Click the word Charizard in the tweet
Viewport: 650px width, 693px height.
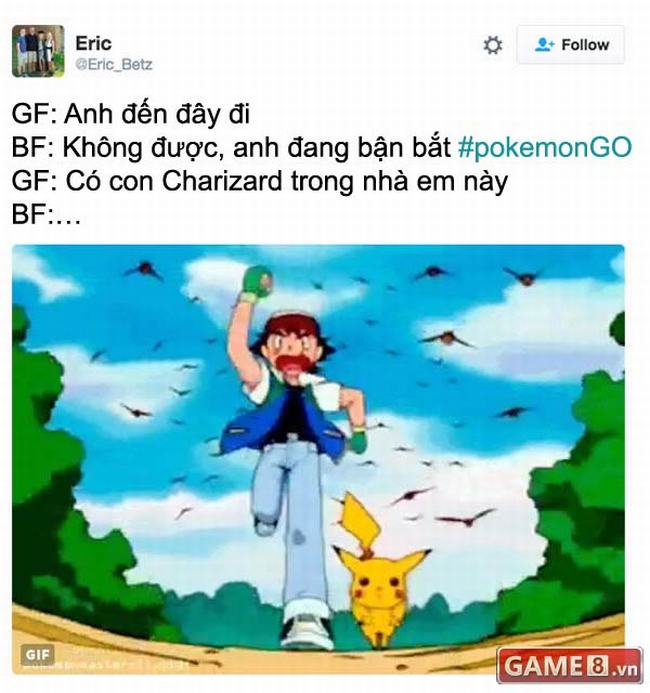[222, 181]
